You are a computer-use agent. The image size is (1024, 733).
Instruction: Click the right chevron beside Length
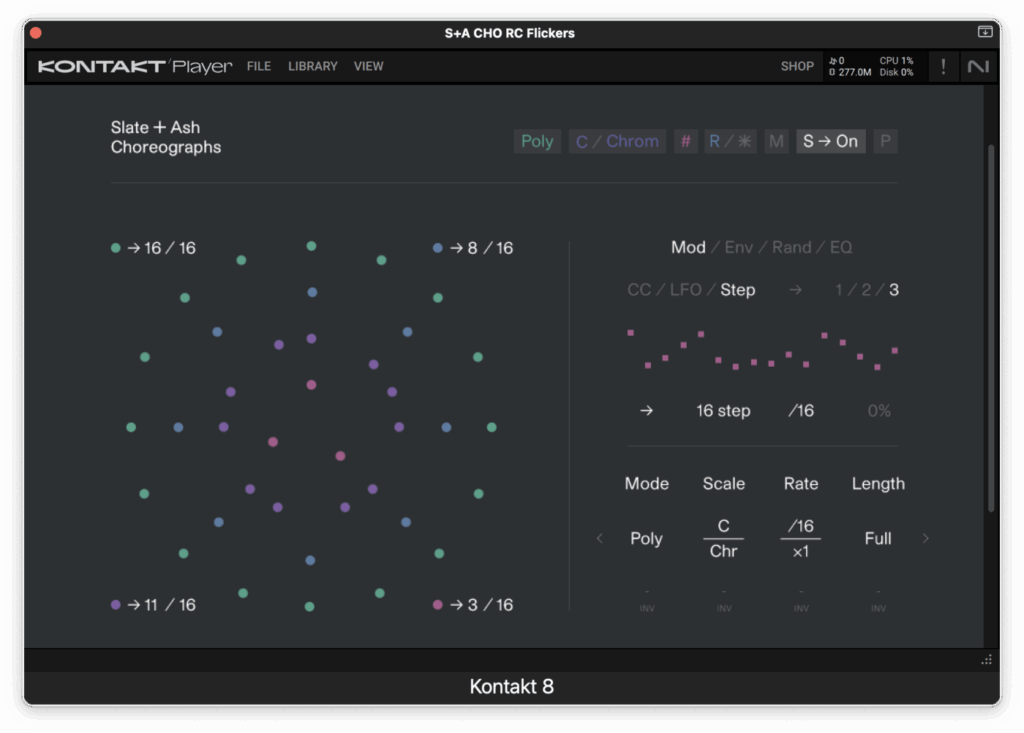pyautogui.click(x=925, y=538)
